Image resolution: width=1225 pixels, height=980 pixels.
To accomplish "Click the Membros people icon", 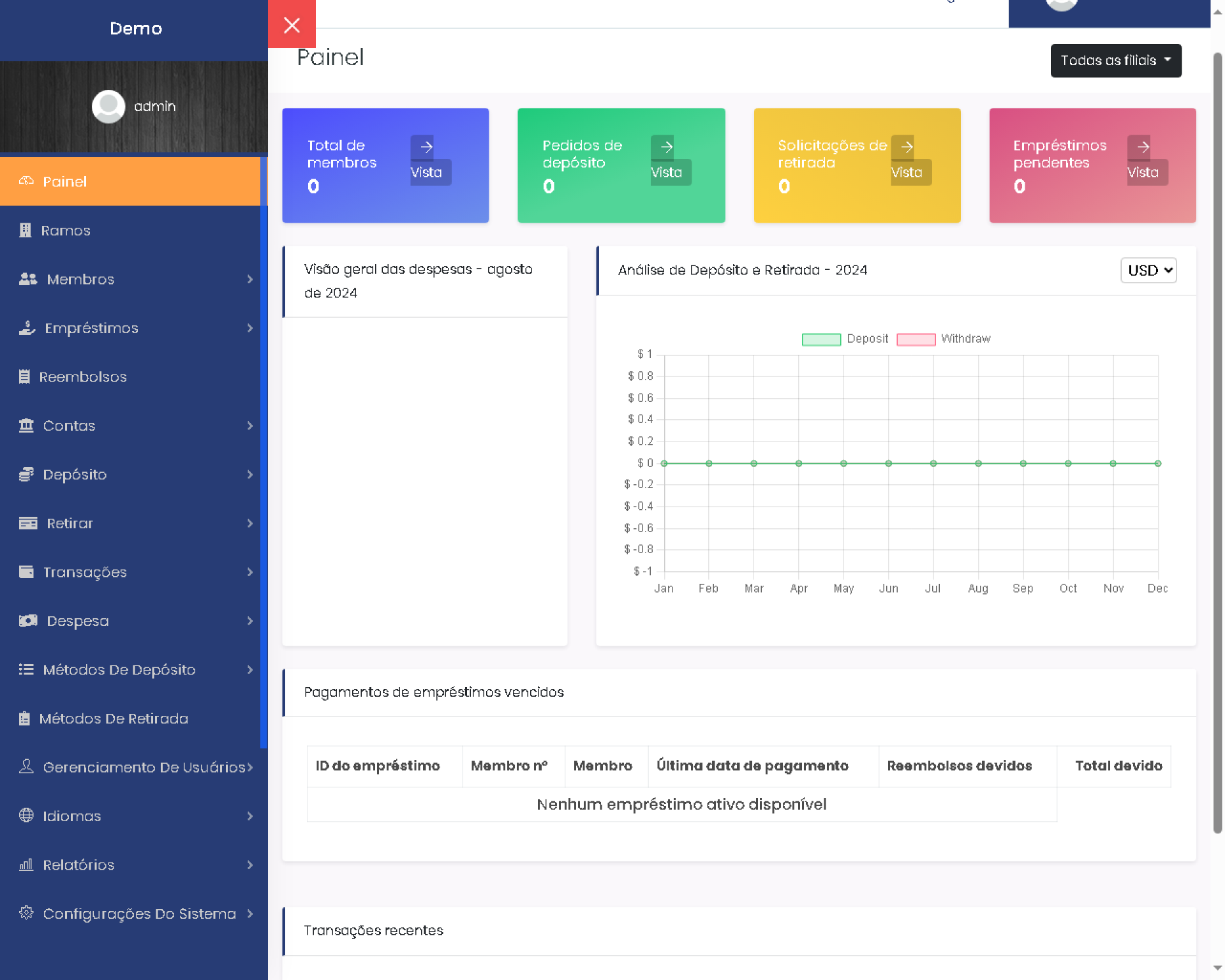I will (x=27, y=279).
